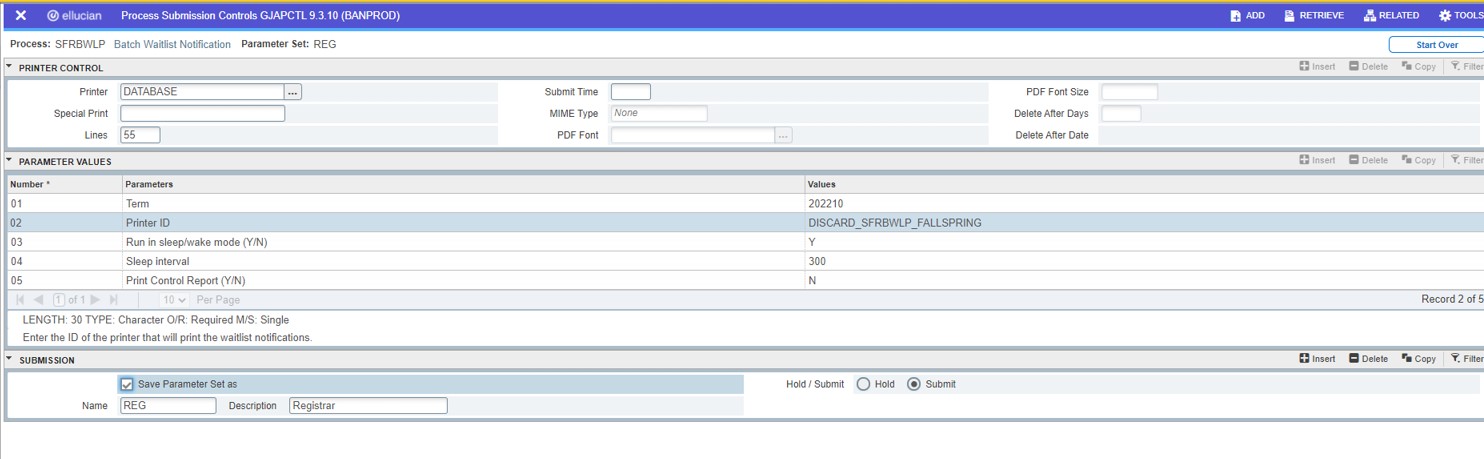Image resolution: width=1484 pixels, height=459 pixels.
Task: Select the Submit radio button
Action: click(913, 384)
